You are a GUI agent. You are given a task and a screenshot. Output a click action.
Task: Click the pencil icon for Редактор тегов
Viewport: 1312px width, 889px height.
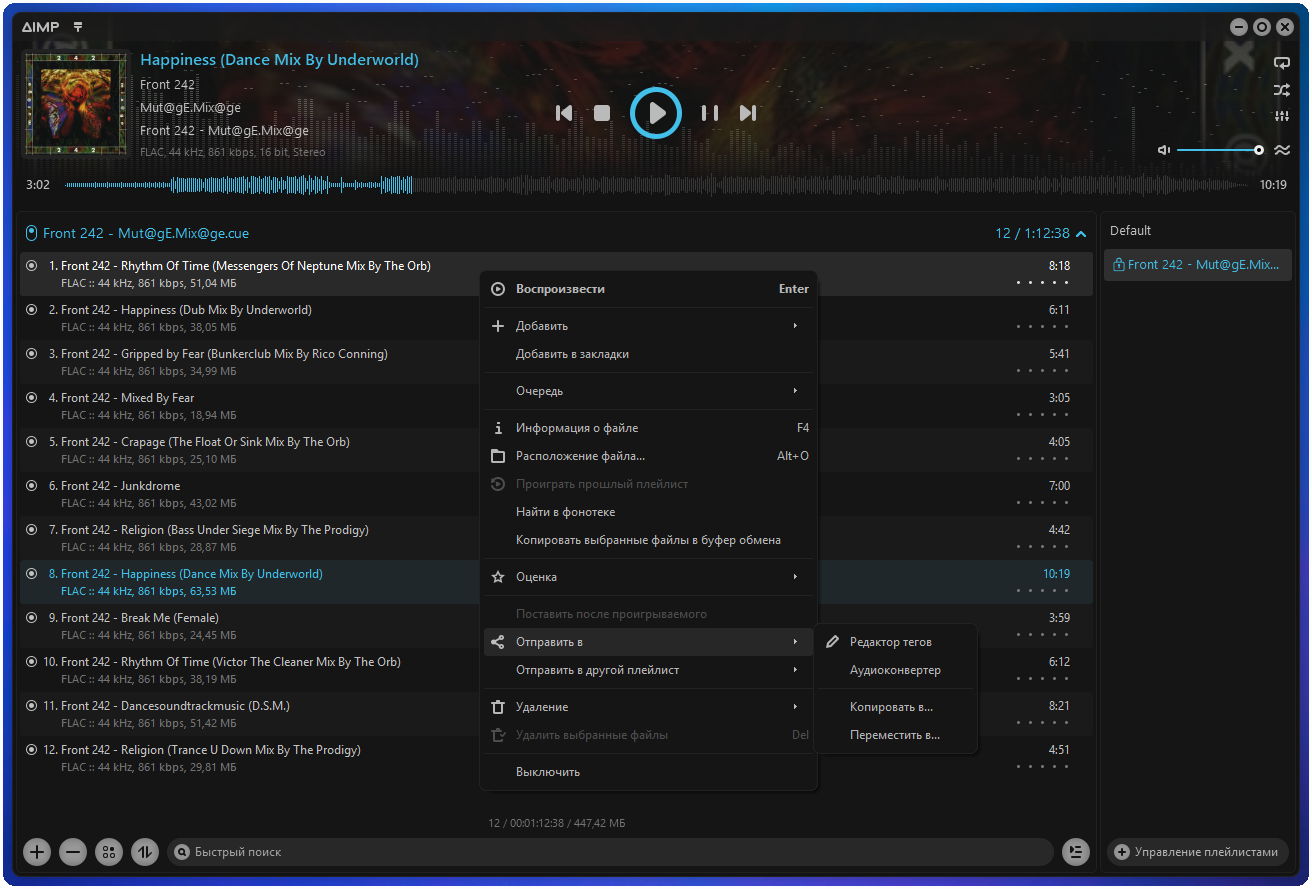tap(832, 642)
